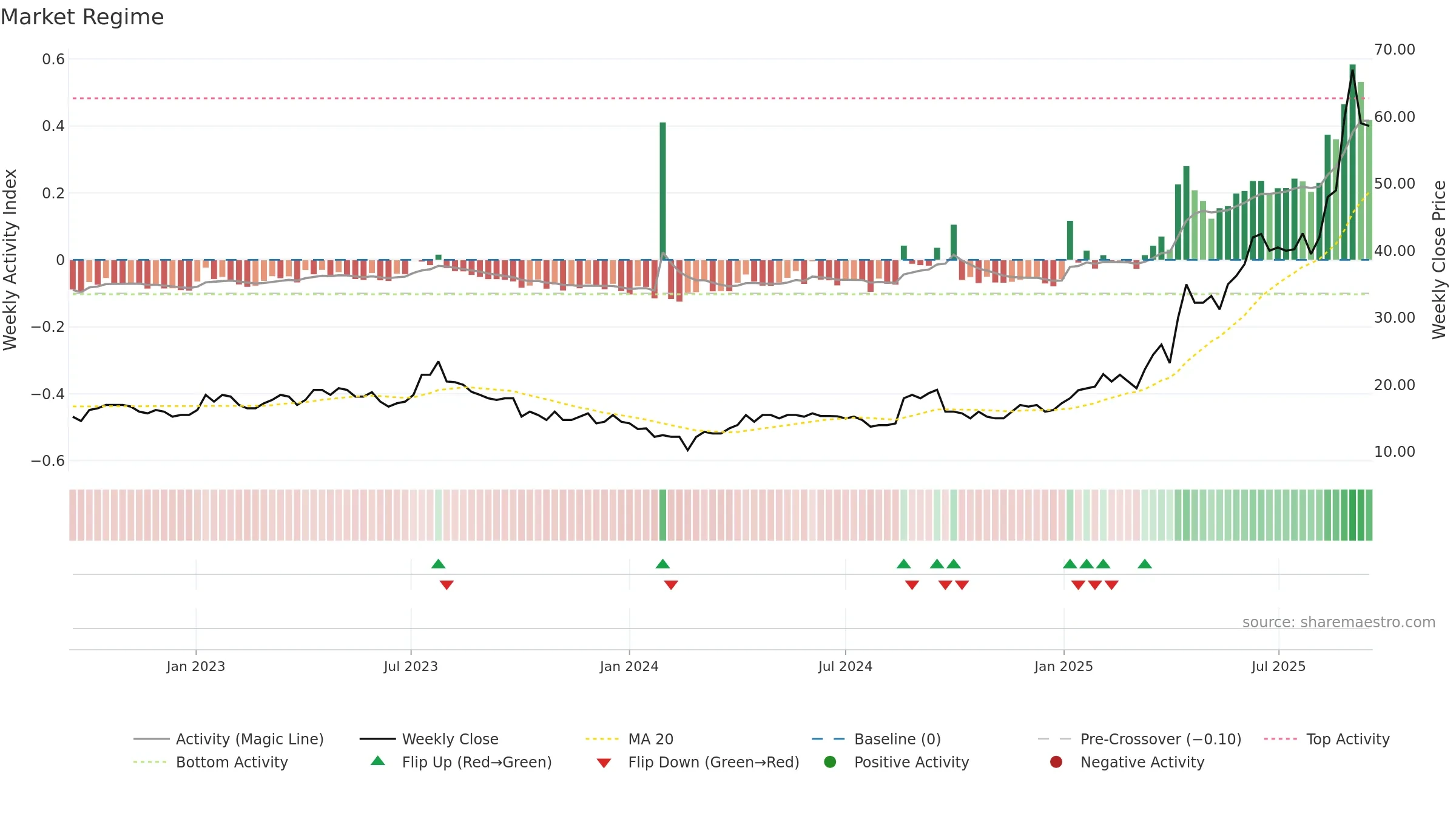Click the 60.00 price axis label
1456x819 pixels.
[1395, 116]
